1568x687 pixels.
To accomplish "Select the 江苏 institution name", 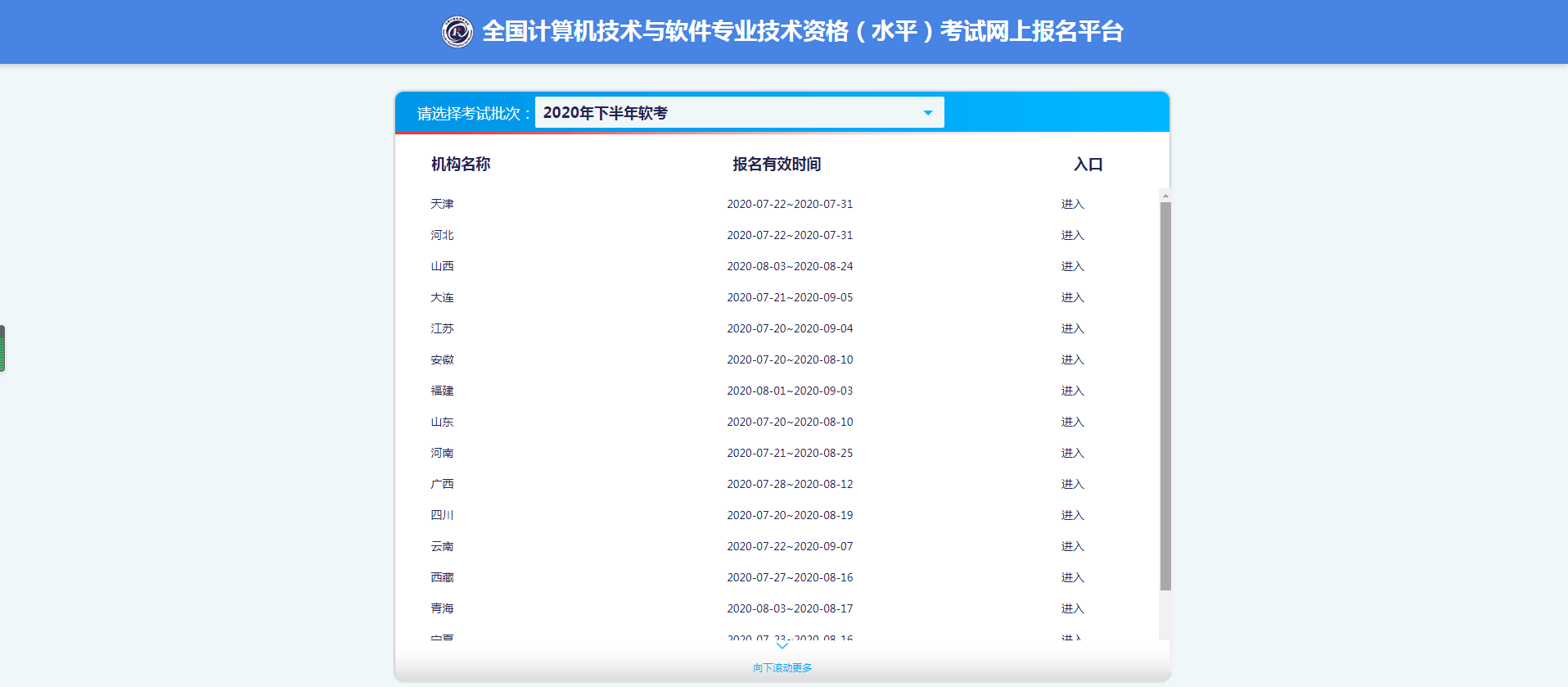I will [442, 328].
